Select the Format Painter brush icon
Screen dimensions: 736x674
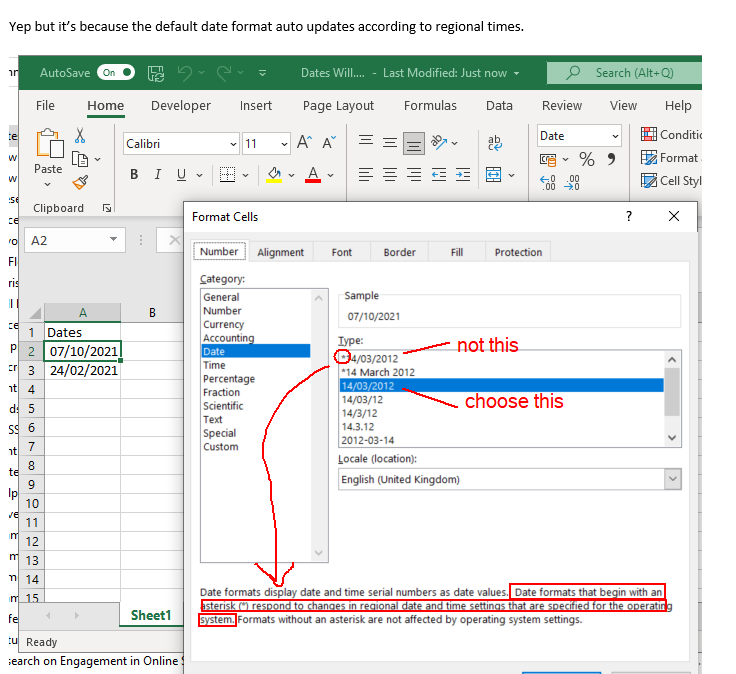(x=80, y=181)
